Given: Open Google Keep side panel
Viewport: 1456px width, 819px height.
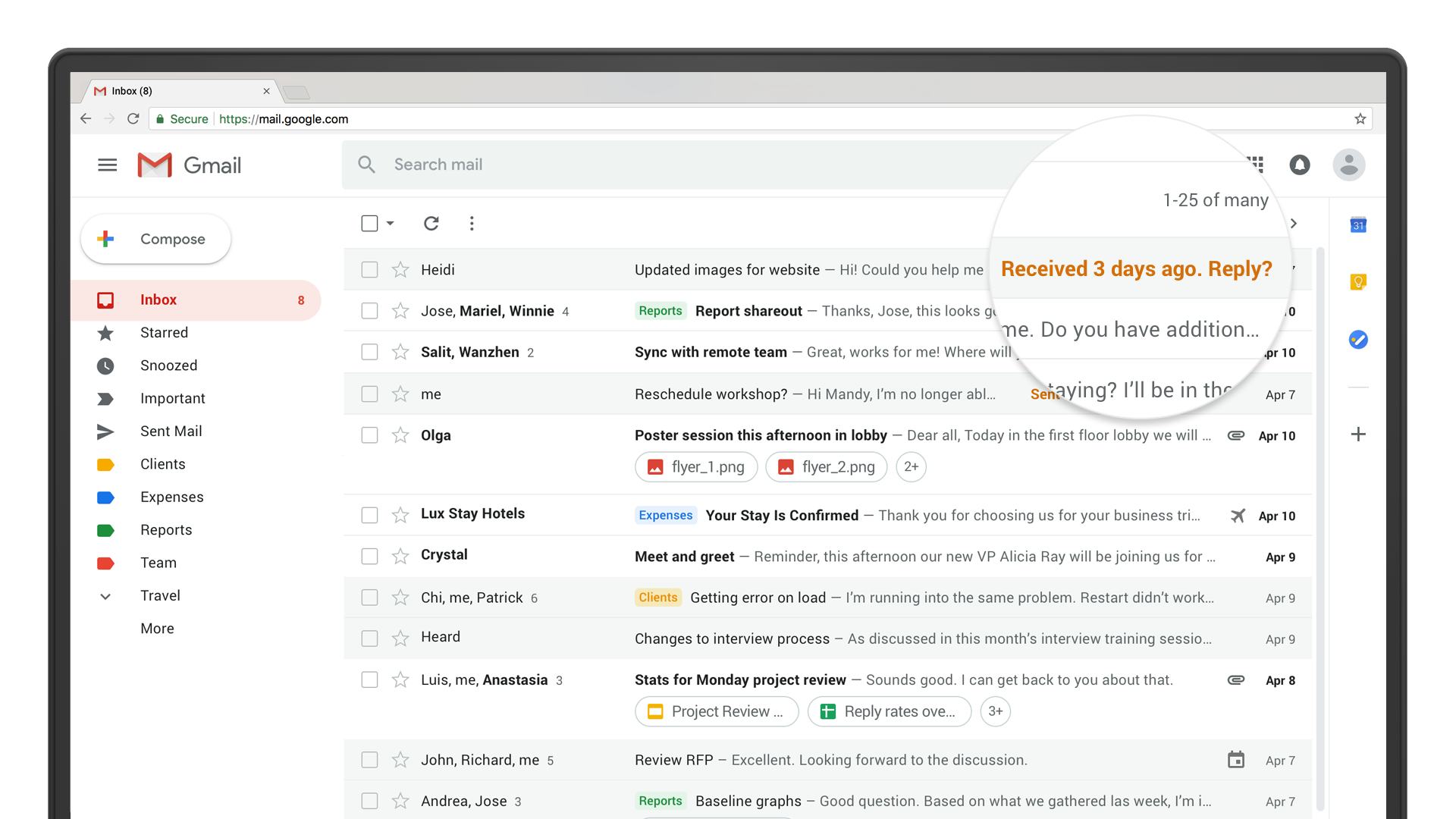Looking at the screenshot, I should pos(1358,281).
